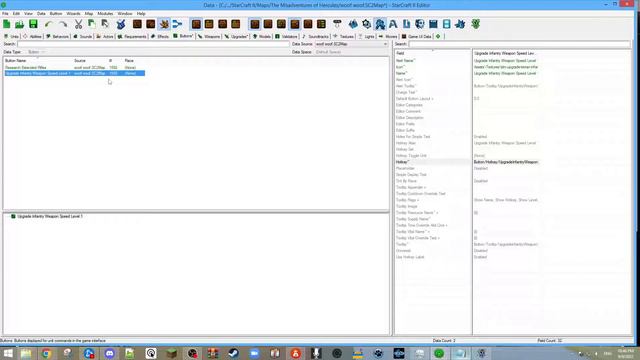Open the Wizards menu

point(73,13)
